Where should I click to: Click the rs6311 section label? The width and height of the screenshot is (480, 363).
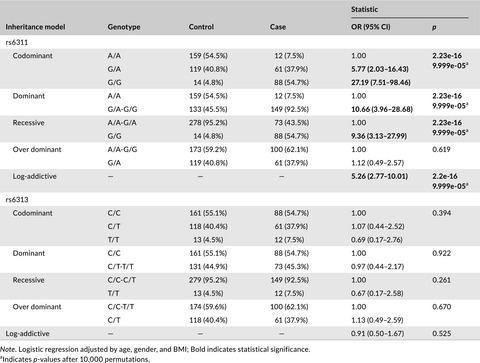(x=17, y=42)
